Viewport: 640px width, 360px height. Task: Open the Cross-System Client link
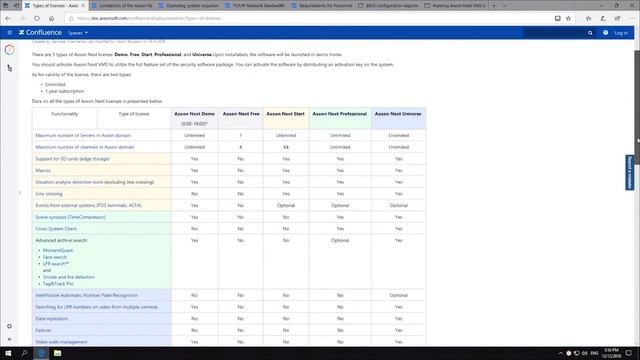[x=56, y=229]
